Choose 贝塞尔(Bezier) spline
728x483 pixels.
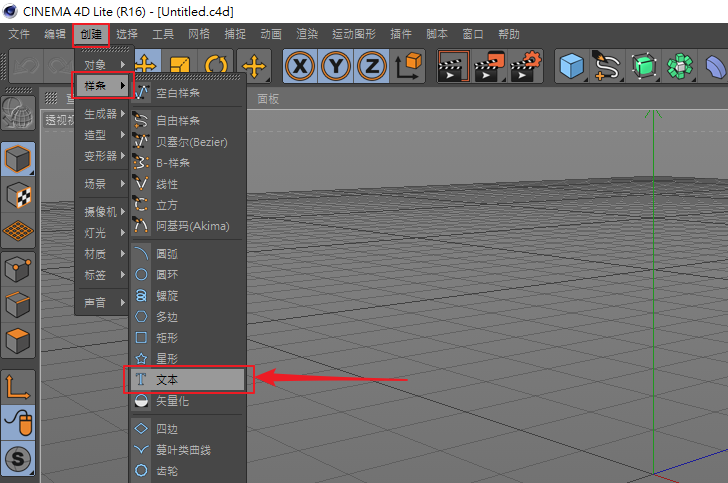click(x=188, y=142)
